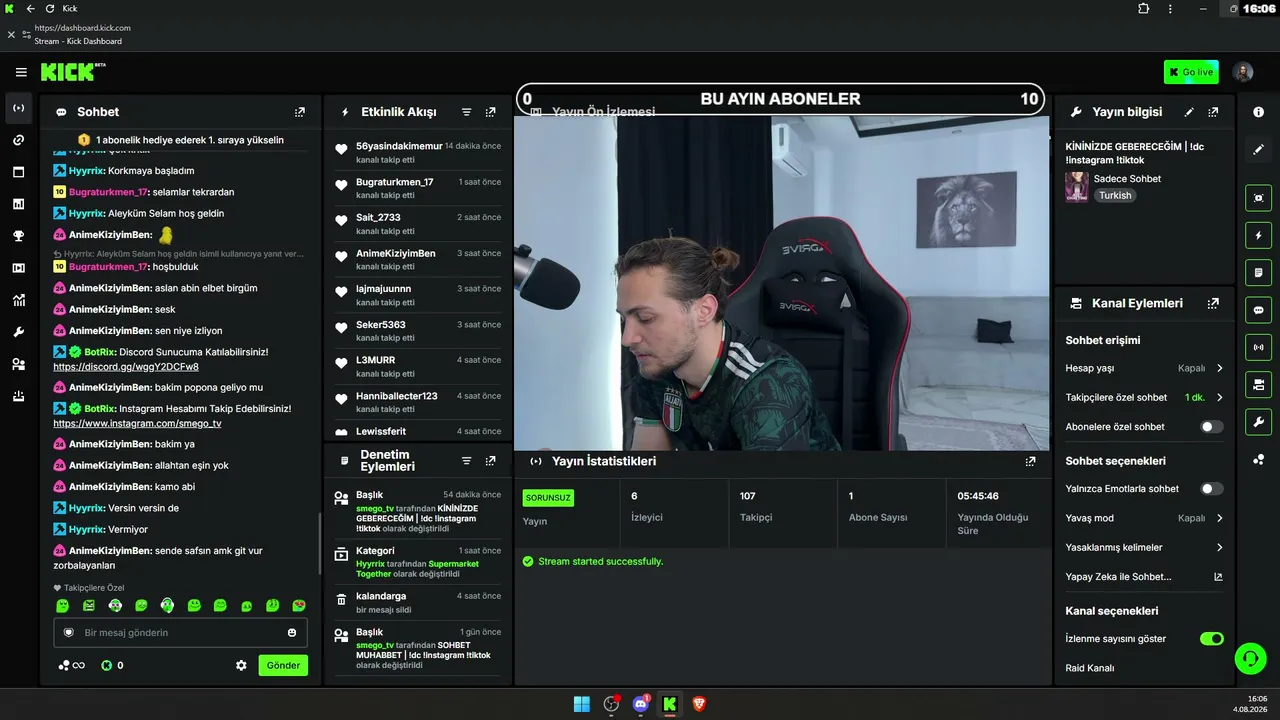The height and width of the screenshot is (720, 1280).
Task: Toggle Yalnızca Emotlarla sohbet switch
Action: [x=1211, y=489]
